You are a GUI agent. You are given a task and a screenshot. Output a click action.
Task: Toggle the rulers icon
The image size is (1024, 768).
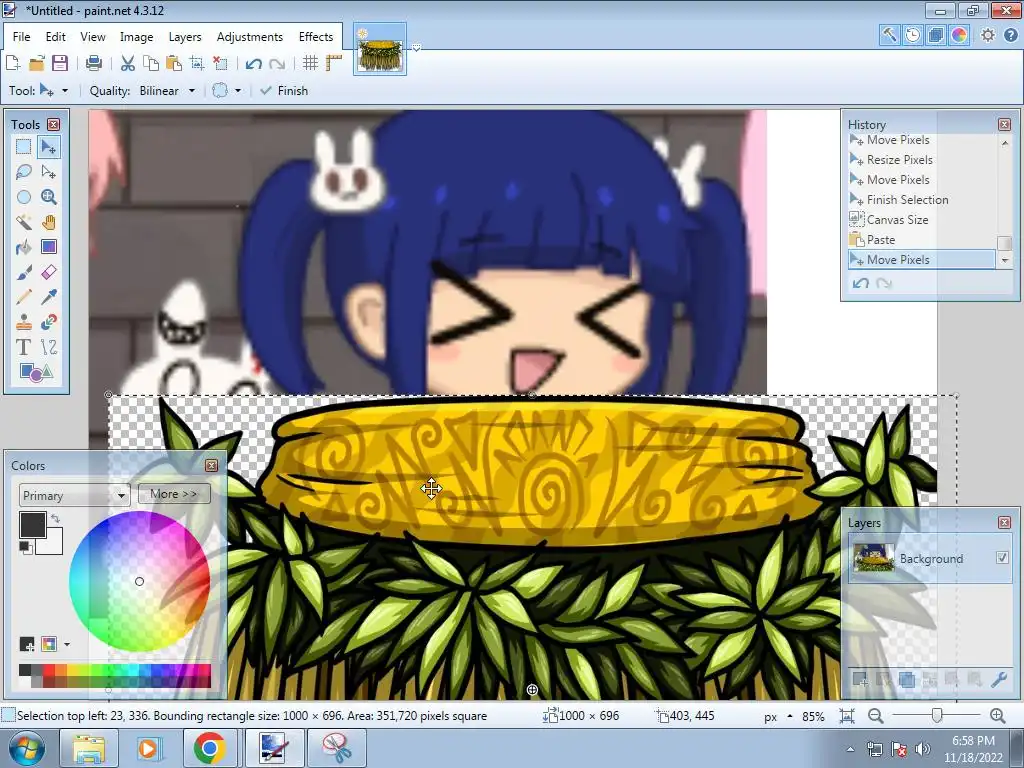pos(334,63)
